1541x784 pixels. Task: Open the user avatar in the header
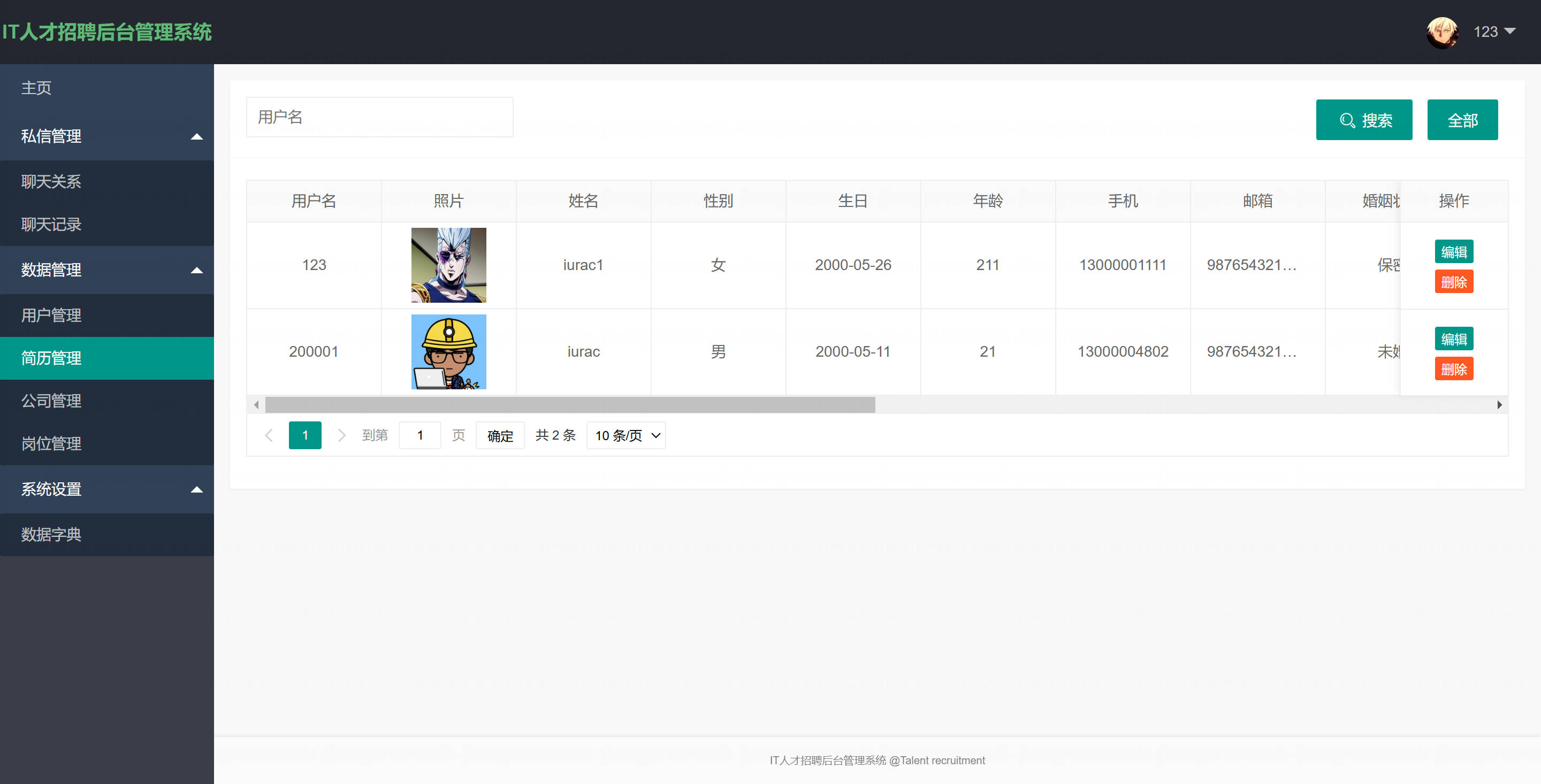click(1441, 32)
